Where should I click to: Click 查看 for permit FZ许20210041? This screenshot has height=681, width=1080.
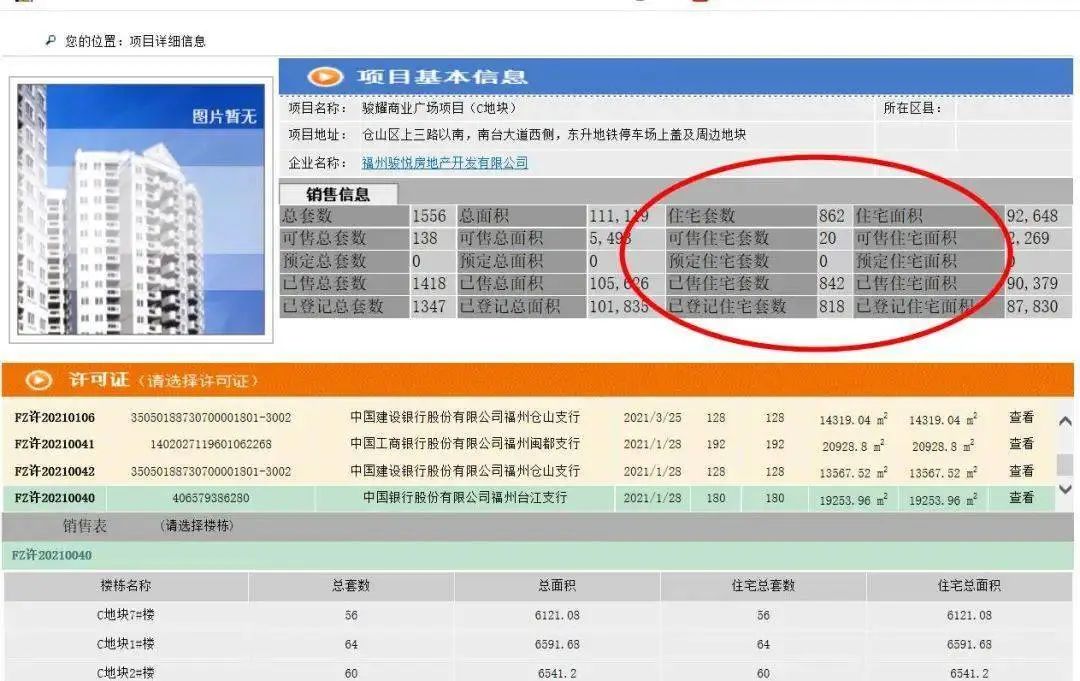(1021, 444)
